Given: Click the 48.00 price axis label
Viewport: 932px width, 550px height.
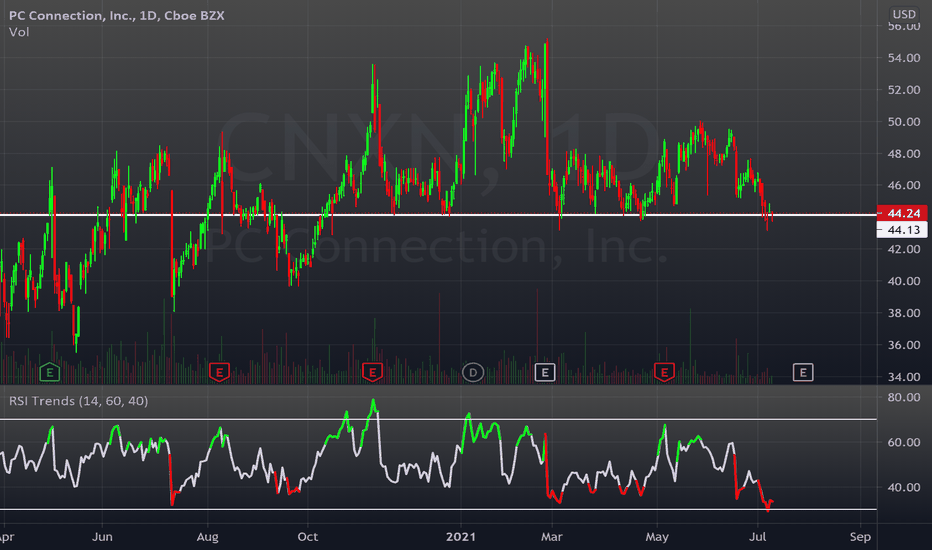Looking at the screenshot, I should point(903,153).
